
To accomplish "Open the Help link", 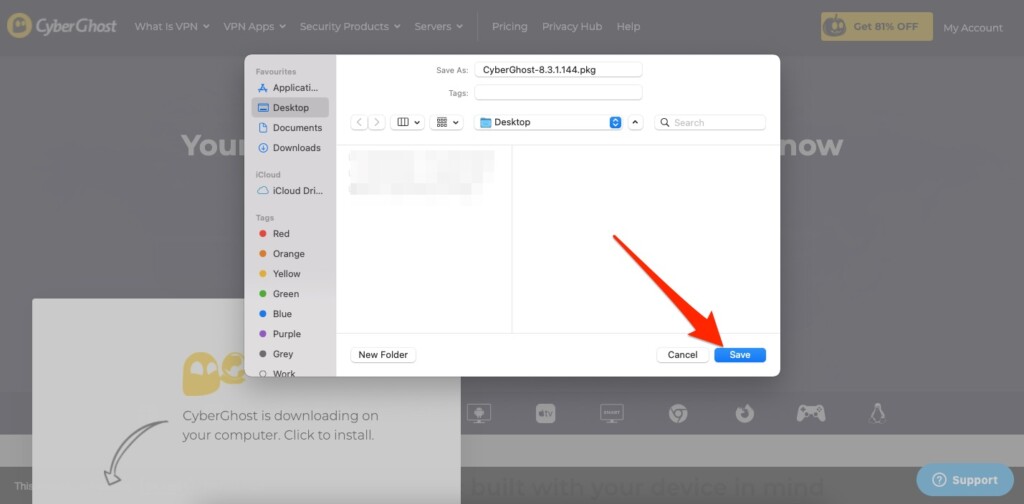I will (x=628, y=27).
